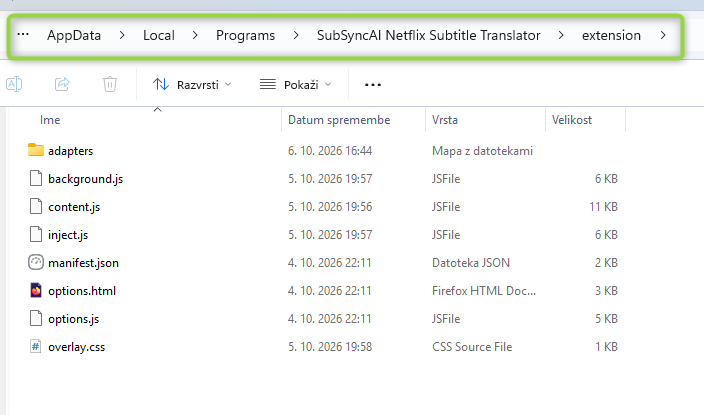This screenshot has width=704, height=415.
Task: Select manifest.json file icon
Action: coord(35,262)
